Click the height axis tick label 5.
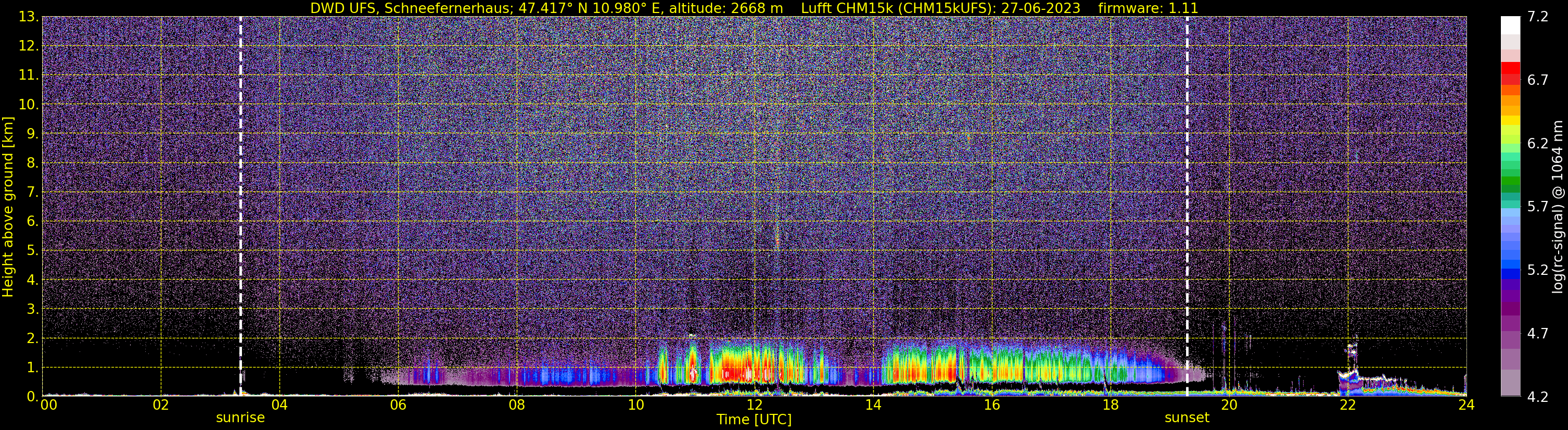This screenshot has width=1568, height=430. pos(33,251)
